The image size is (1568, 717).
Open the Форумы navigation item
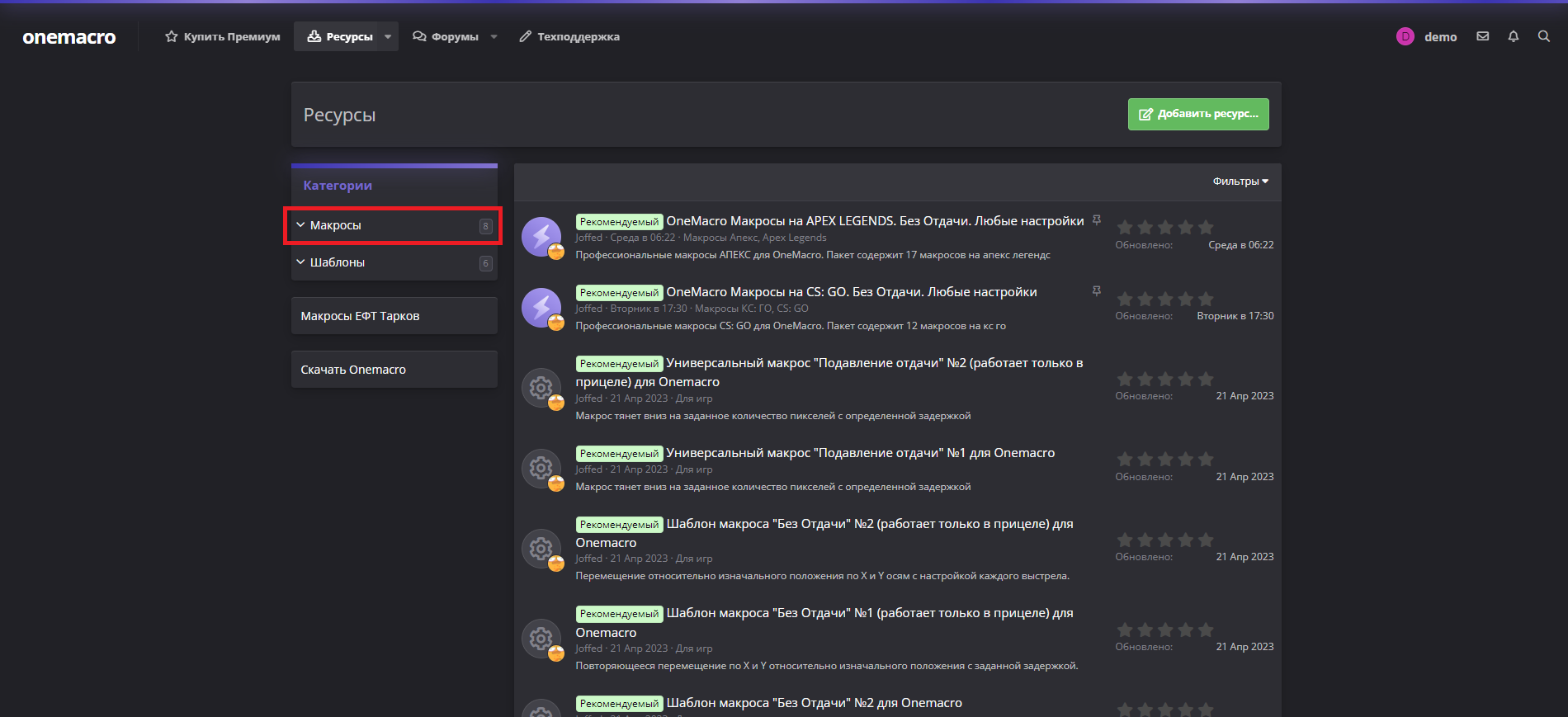446,36
